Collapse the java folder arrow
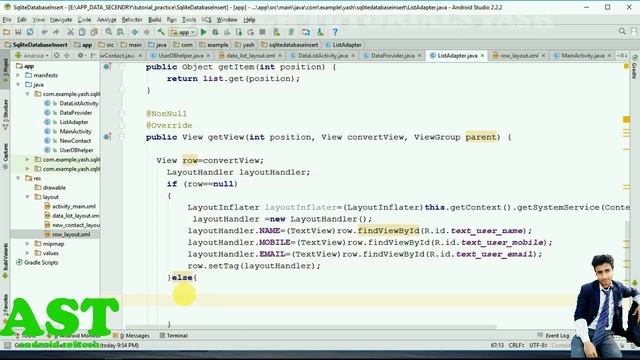This screenshot has width=640, height=360. [18, 85]
